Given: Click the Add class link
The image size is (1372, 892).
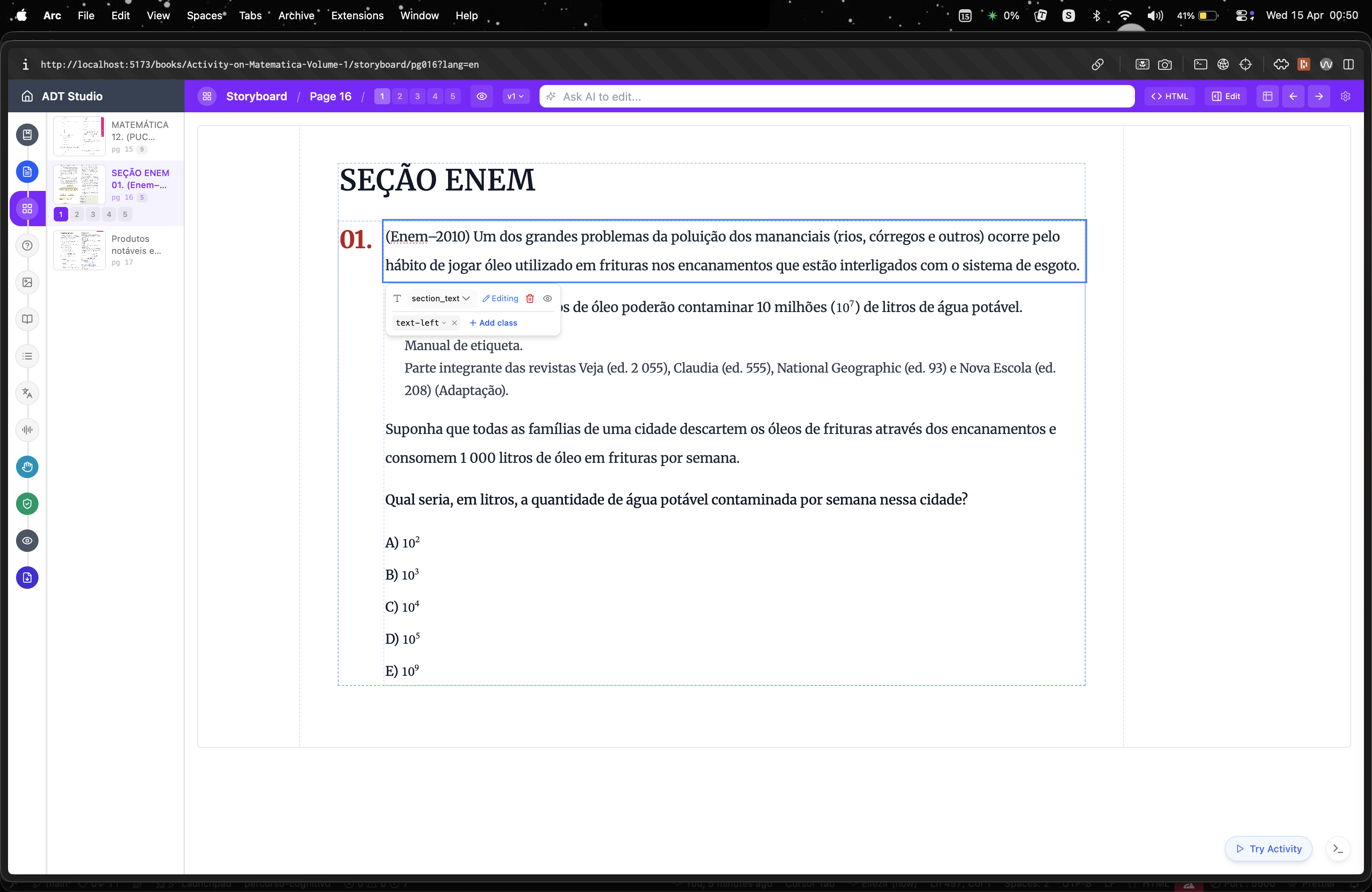Looking at the screenshot, I should pos(493,323).
